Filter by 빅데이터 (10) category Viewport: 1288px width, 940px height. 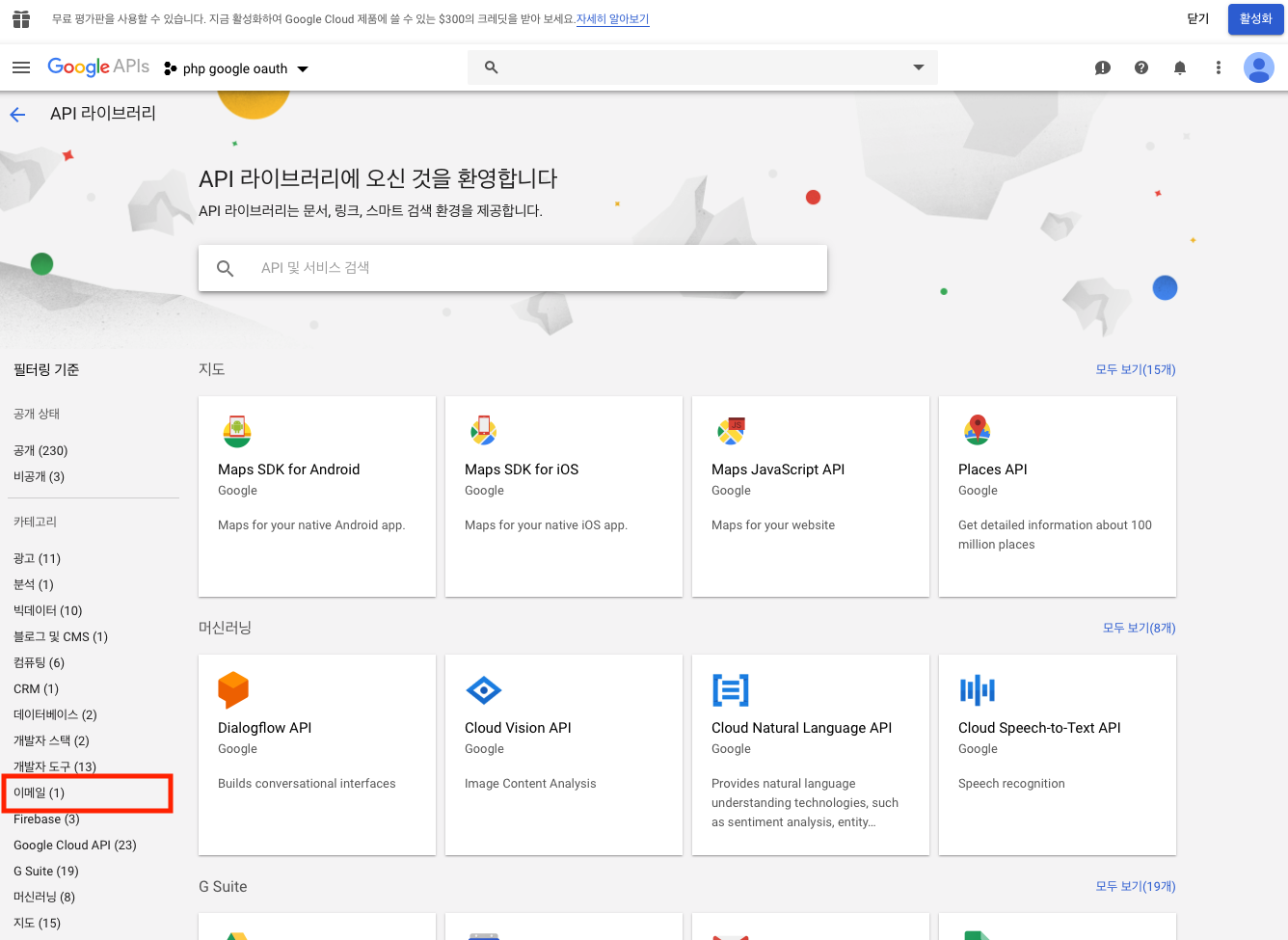[x=48, y=610]
